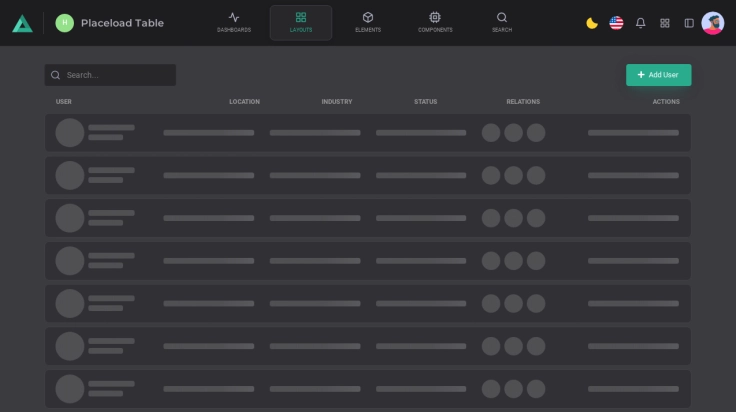Click the magnifier icon in search box
Viewport: 736px width, 412px height.
[56, 75]
